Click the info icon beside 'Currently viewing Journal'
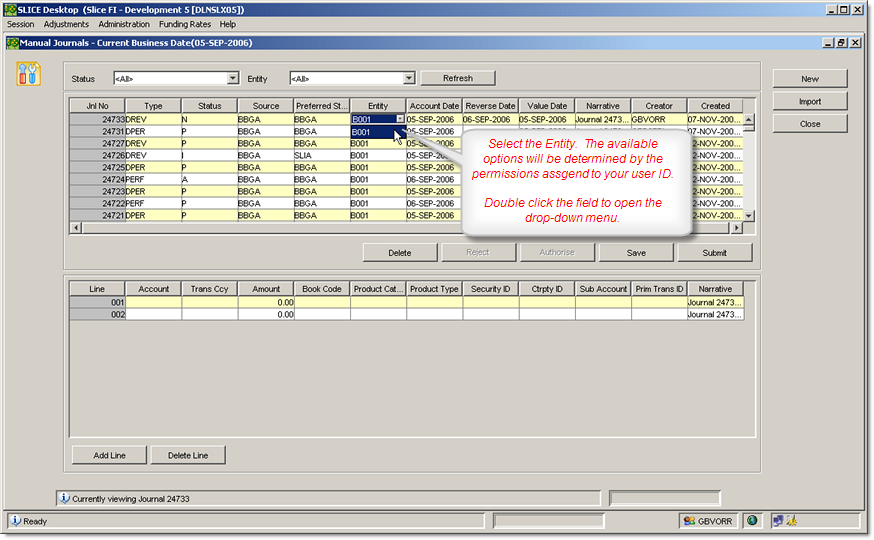This screenshot has width=874, height=540. click(64, 497)
